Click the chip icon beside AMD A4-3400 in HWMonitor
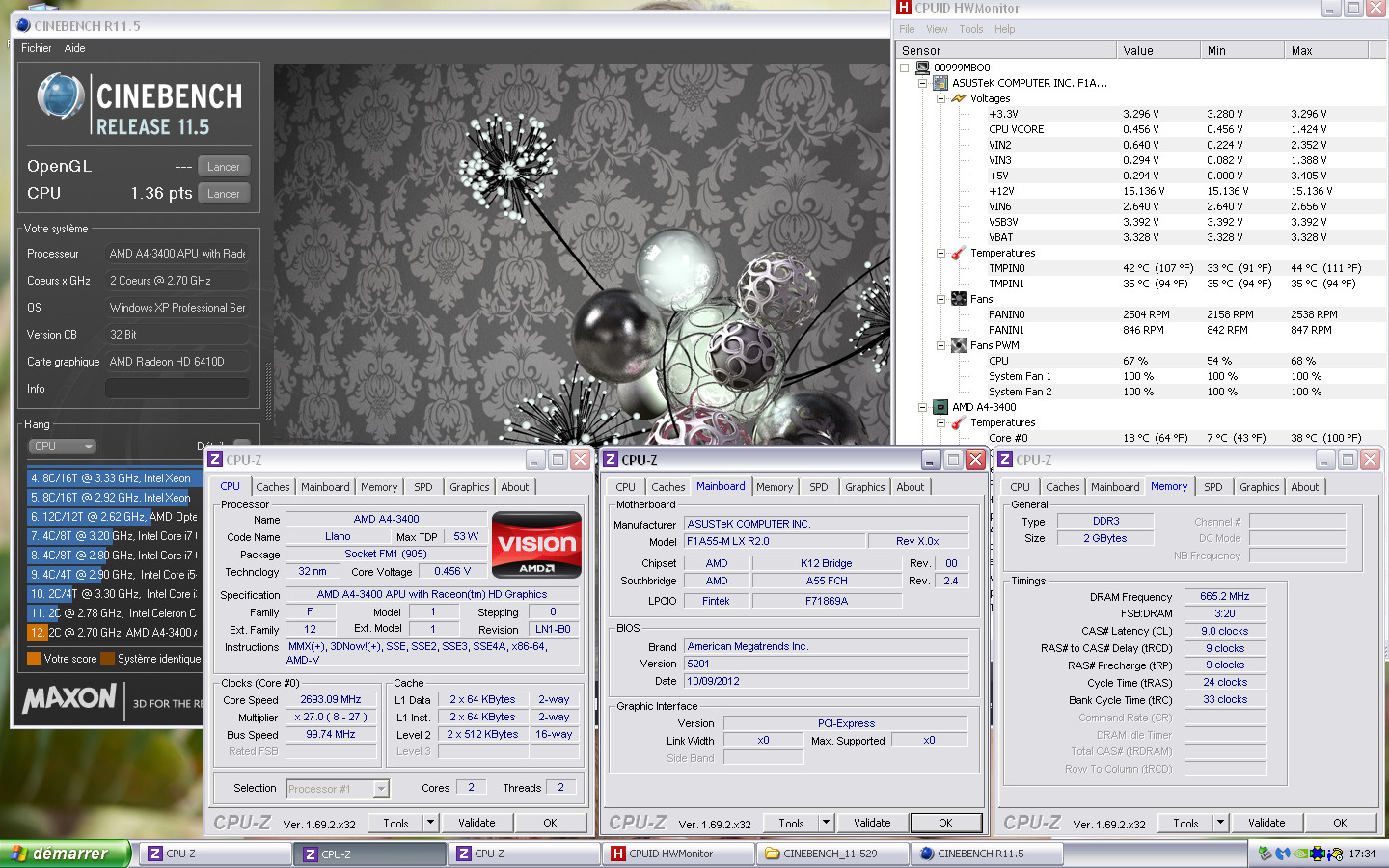The height and width of the screenshot is (868, 1389). [940, 407]
